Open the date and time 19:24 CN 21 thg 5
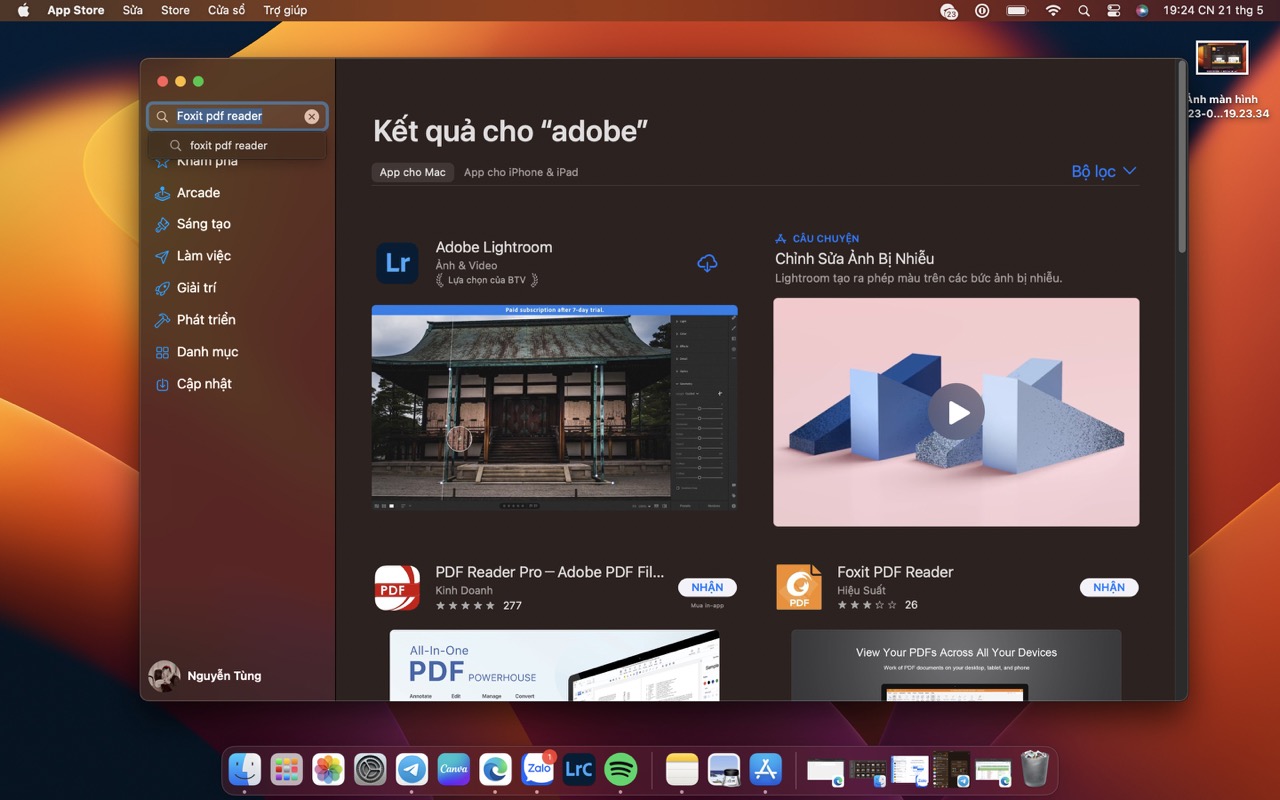 [1213, 10]
